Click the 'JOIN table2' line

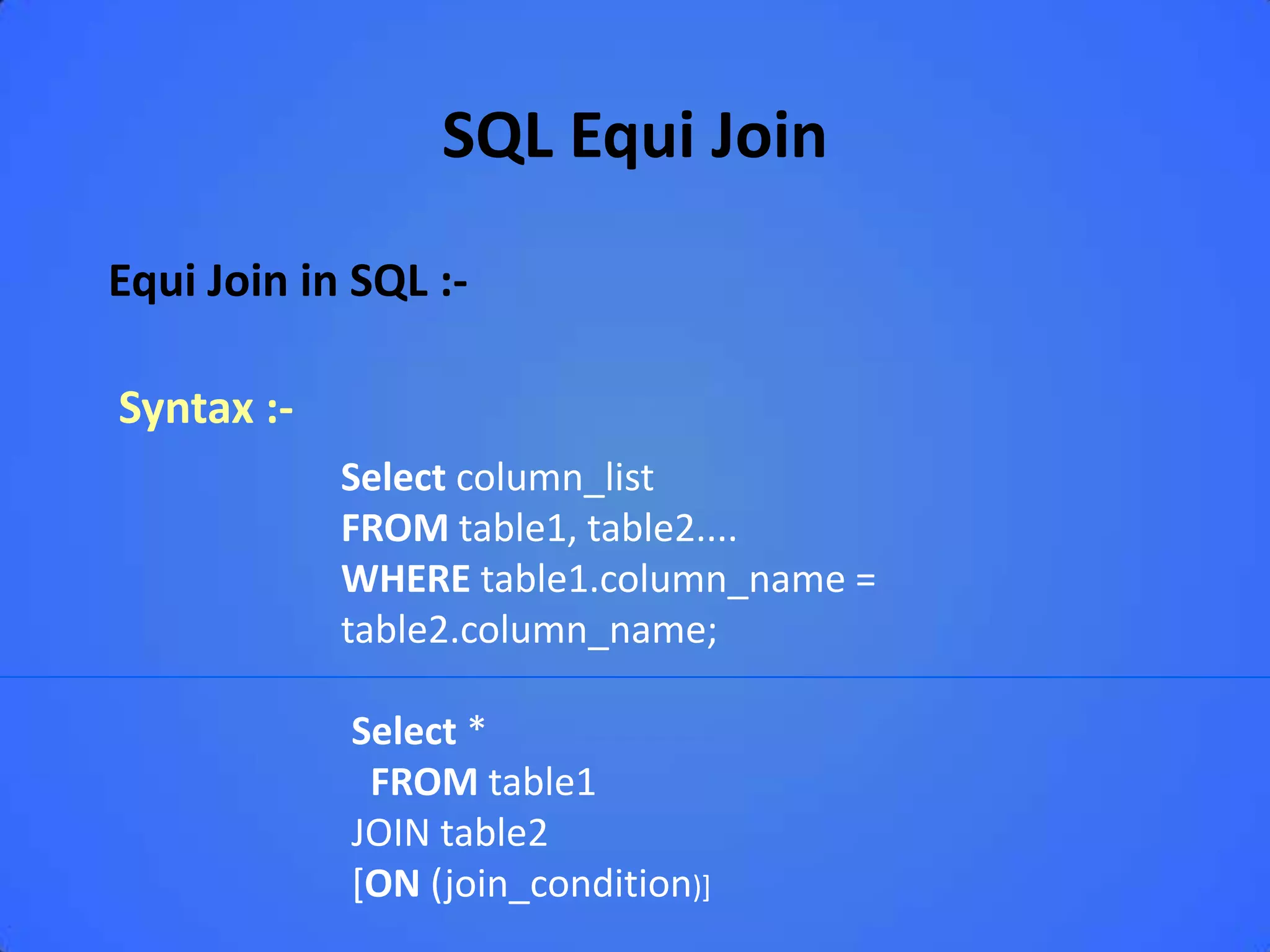449,832
